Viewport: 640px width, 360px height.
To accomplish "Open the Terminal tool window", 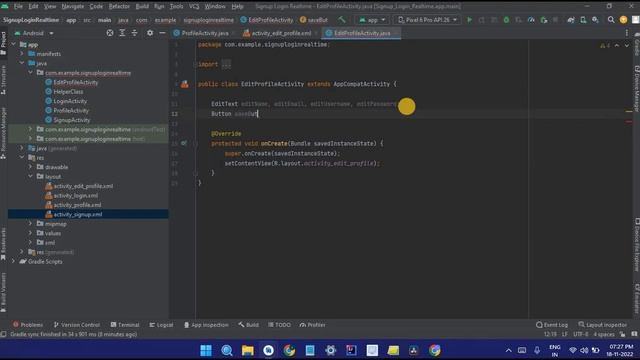I will pos(125,325).
